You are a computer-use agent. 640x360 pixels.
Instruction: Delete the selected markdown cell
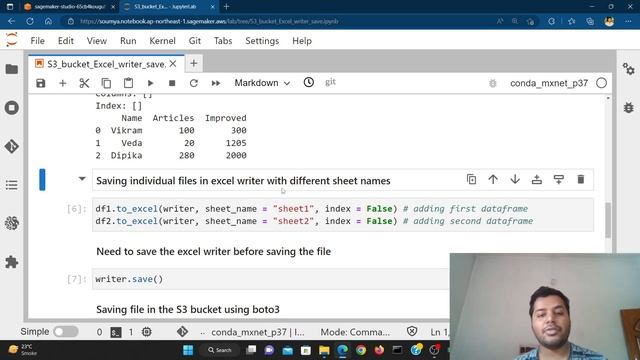tap(580, 179)
